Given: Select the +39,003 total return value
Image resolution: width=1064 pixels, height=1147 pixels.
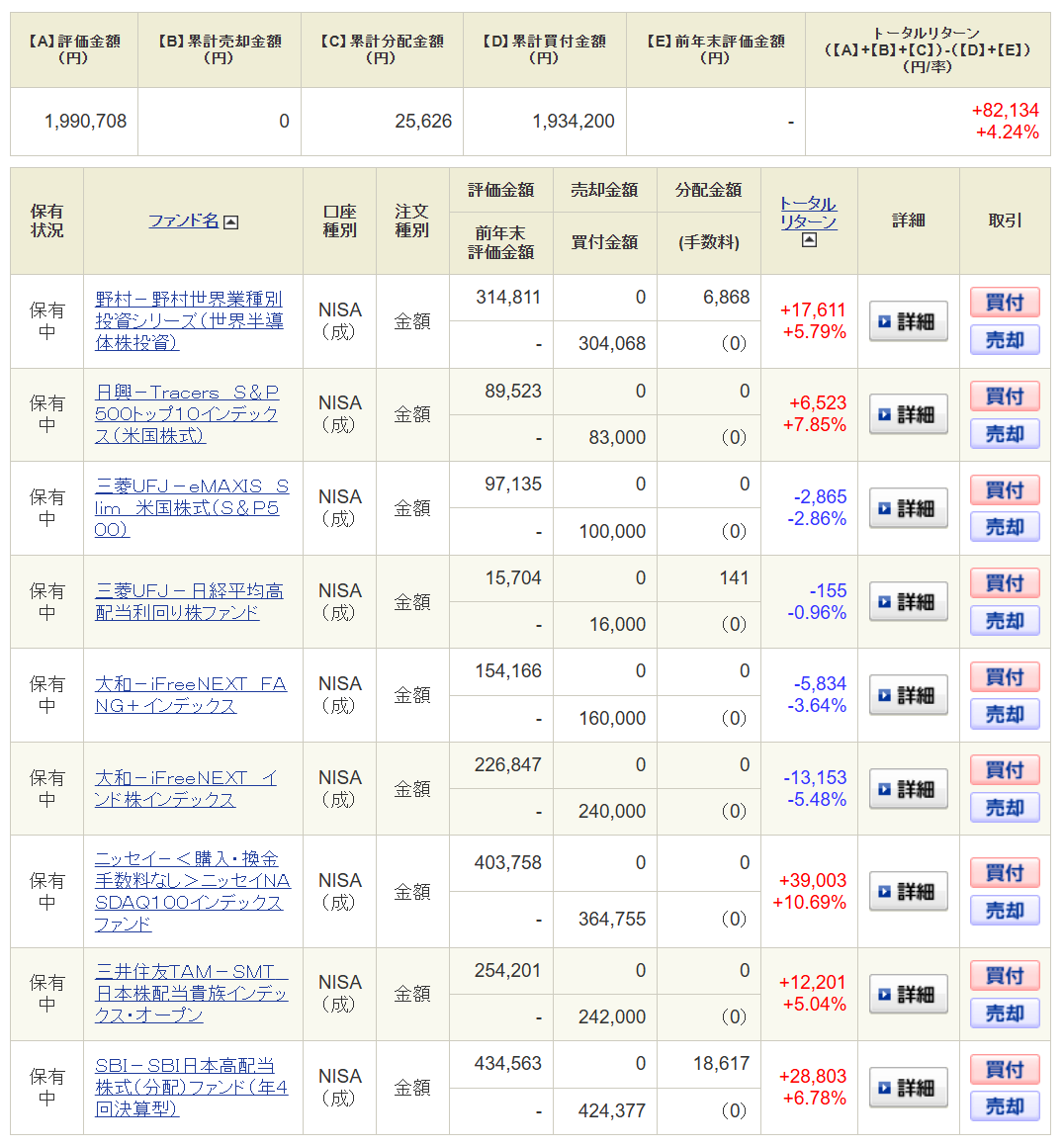Looking at the screenshot, I should 812,880.
